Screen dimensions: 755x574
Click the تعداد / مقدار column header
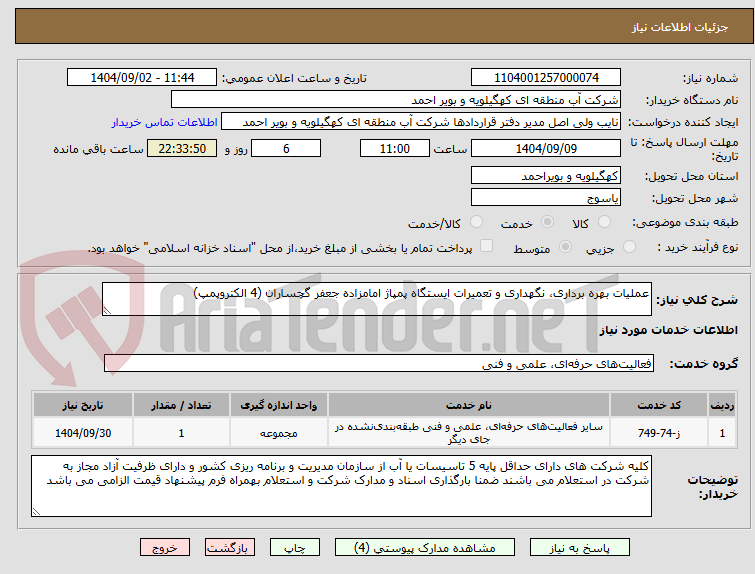click(x=181, y=405)
